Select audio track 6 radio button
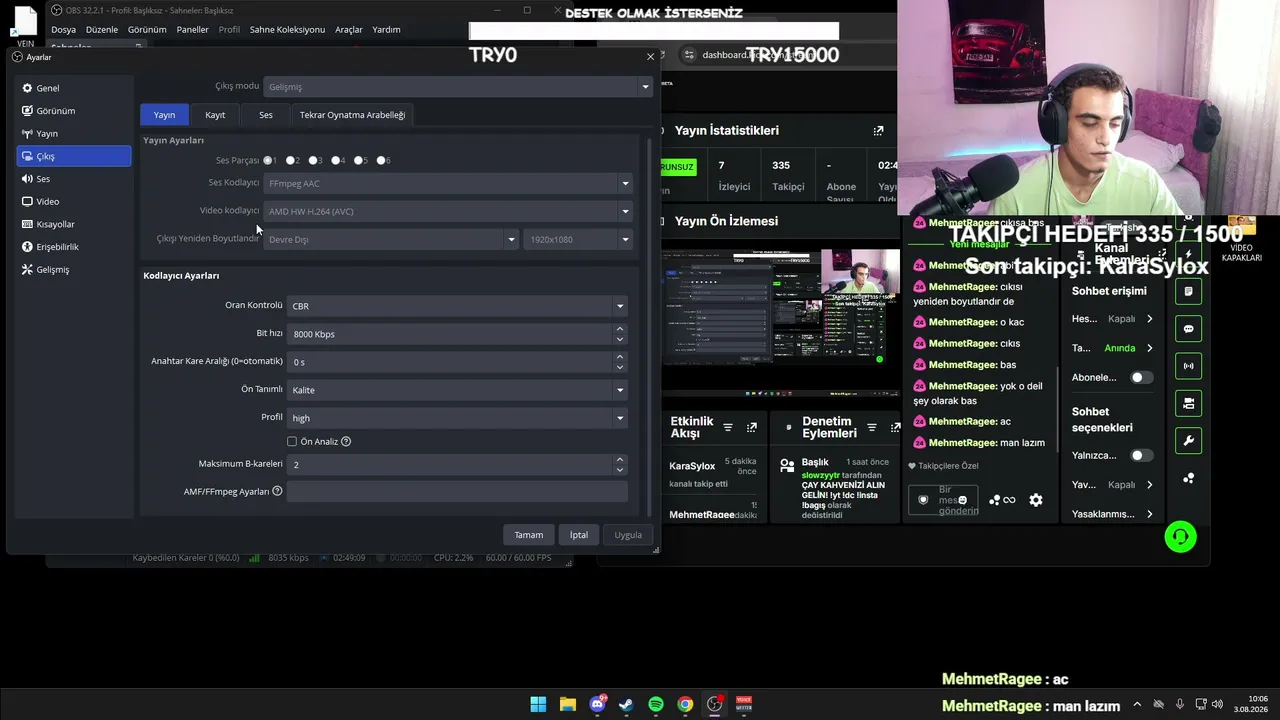Viewport: 1280px width, 720px height. [381, 160]
